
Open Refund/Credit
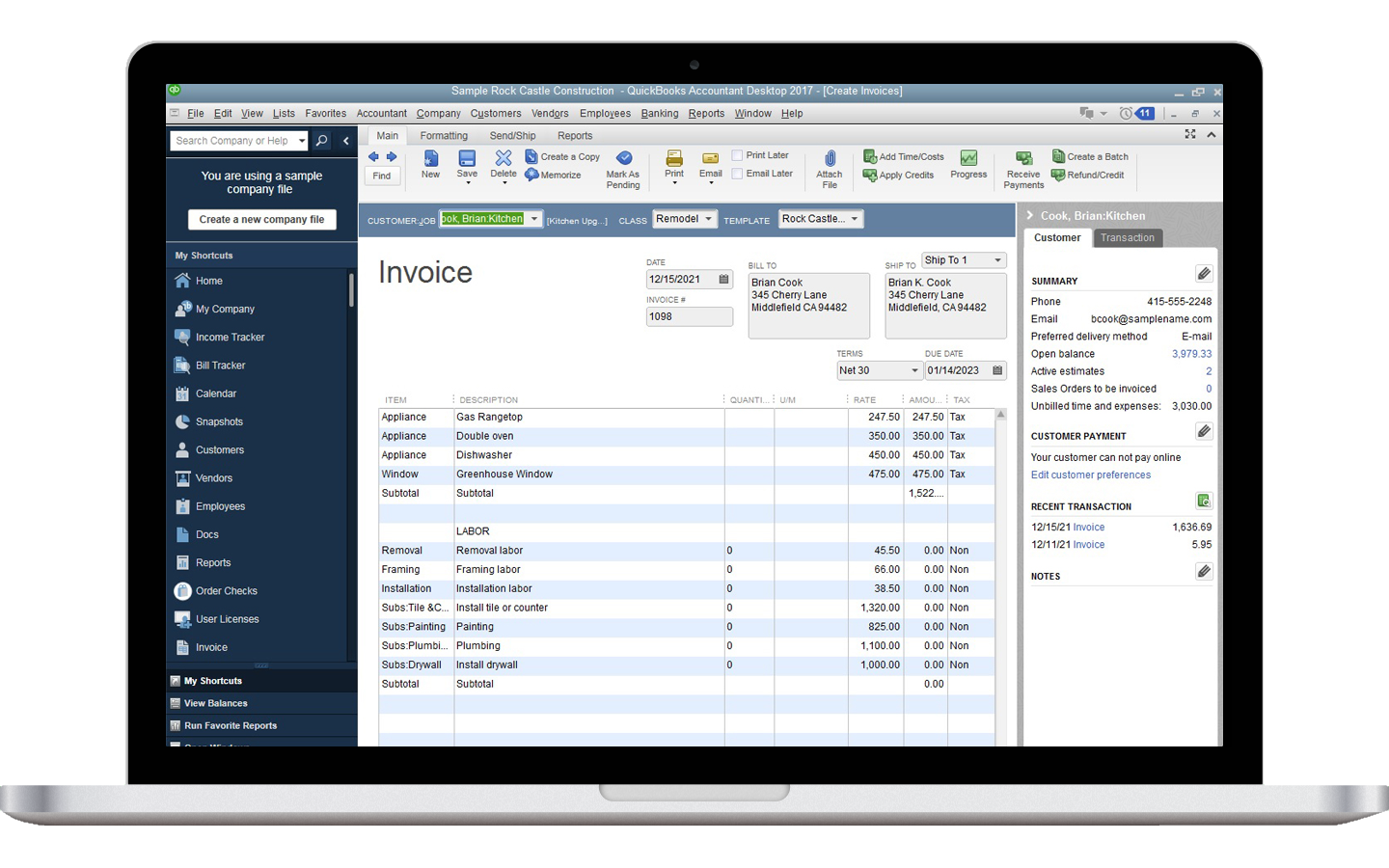tap(1088, 175)
